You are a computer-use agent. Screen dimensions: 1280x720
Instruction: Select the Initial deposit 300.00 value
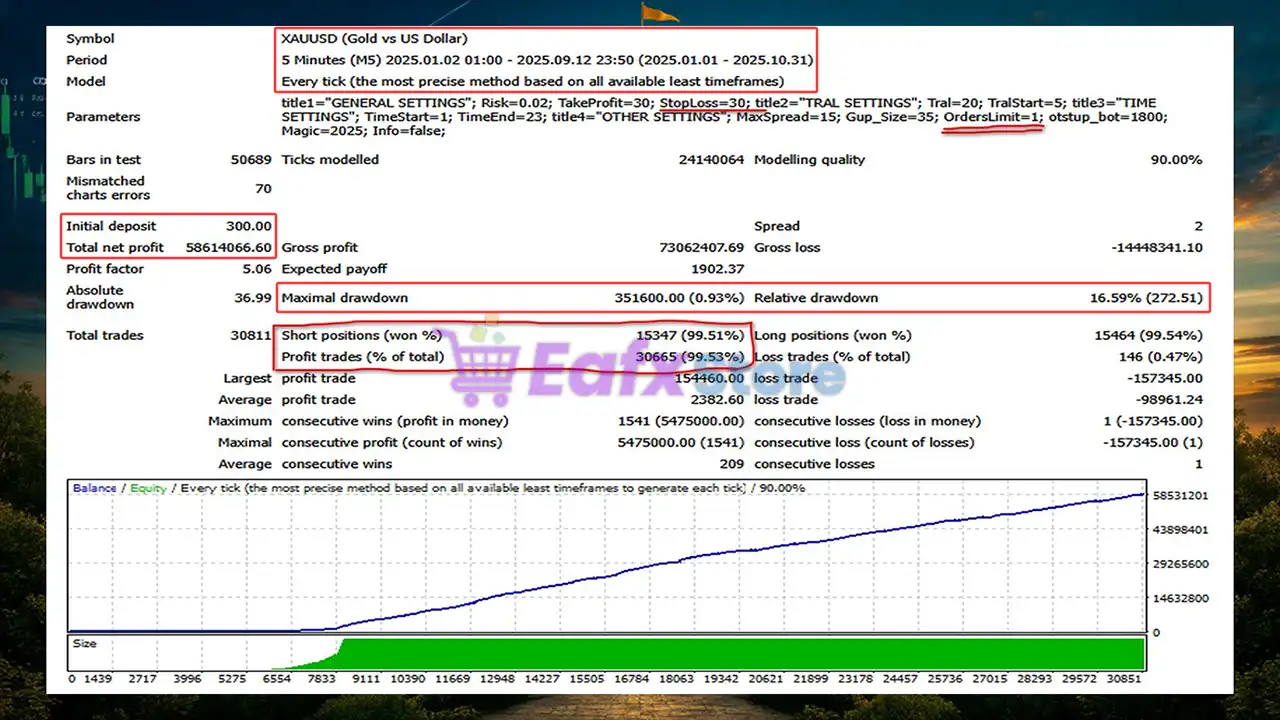(248, 226)
